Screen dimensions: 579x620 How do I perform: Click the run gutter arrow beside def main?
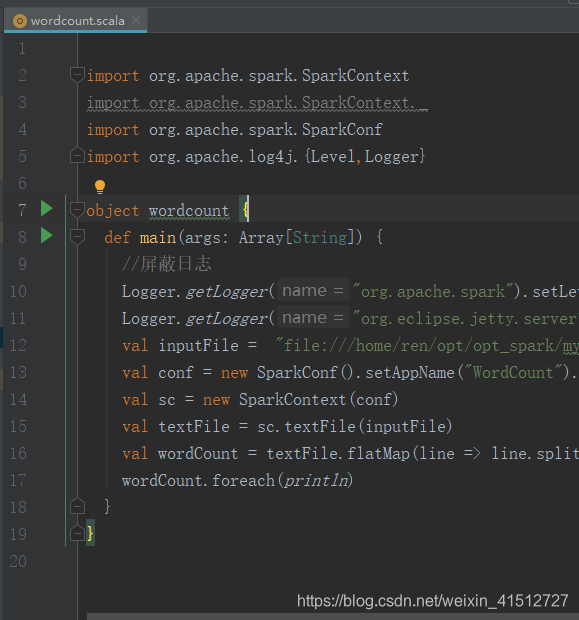point(47,236)
